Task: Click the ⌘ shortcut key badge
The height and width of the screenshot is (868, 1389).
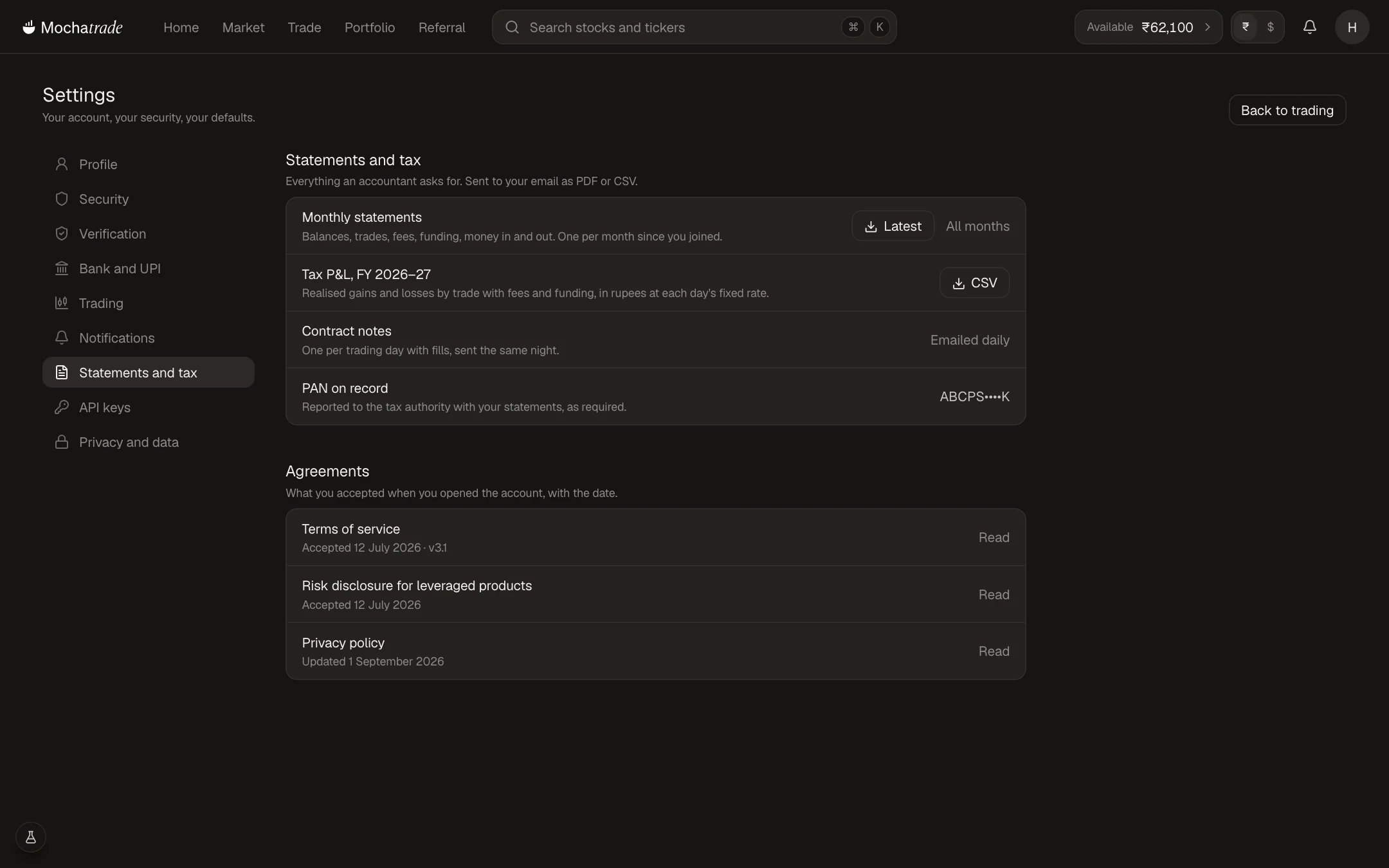Action: pyautogui.click(x=853, y=27)
